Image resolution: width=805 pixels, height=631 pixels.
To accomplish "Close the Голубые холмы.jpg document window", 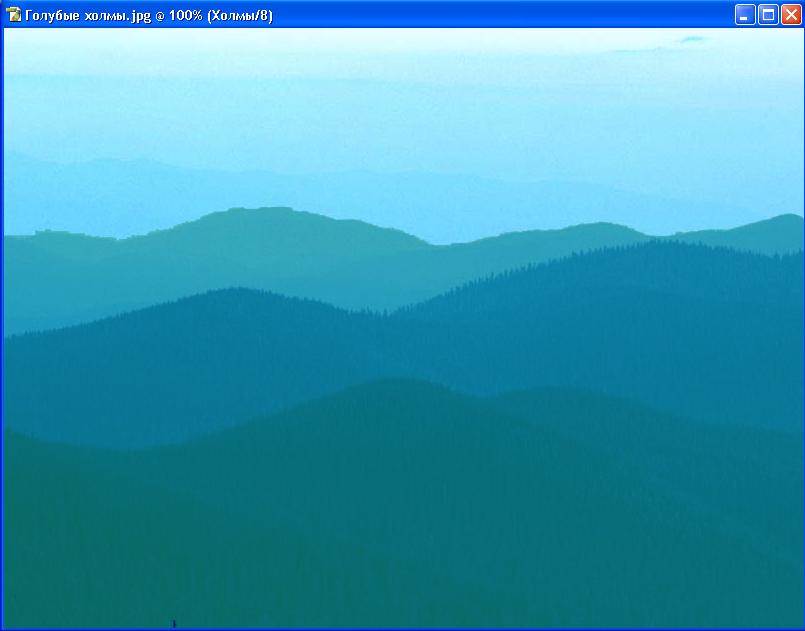I will (x=791, y=15).
